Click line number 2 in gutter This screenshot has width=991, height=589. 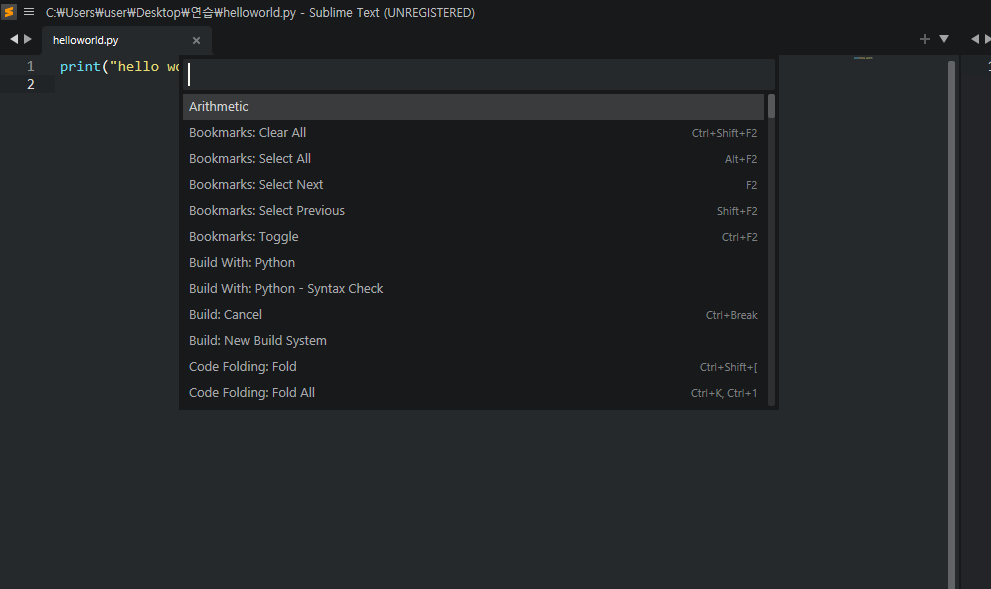coord(30,84)
